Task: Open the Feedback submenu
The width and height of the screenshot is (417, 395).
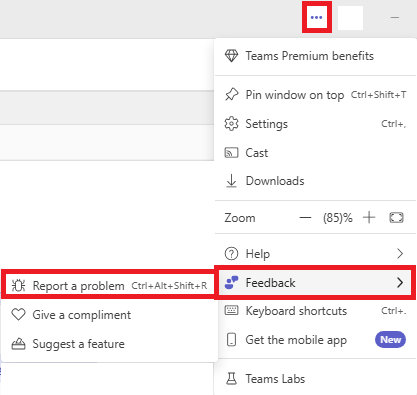Action: [315, 283]
